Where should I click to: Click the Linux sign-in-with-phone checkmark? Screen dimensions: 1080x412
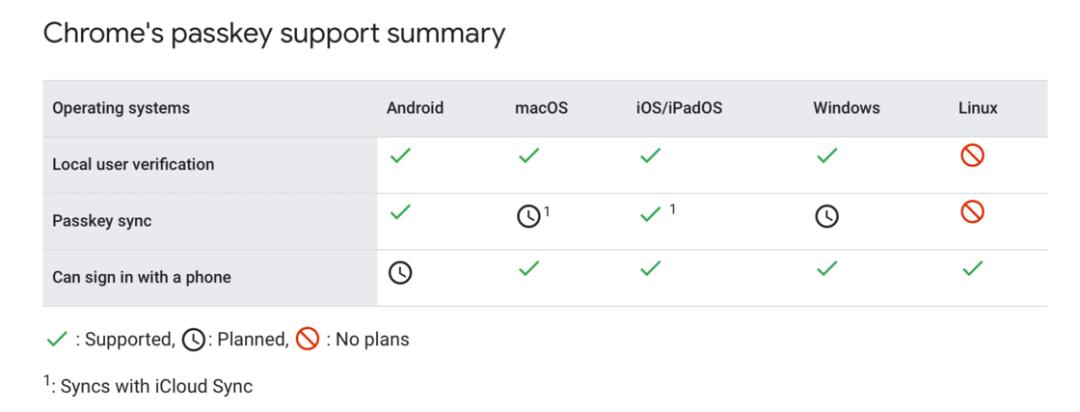click(x=972, y=269)
